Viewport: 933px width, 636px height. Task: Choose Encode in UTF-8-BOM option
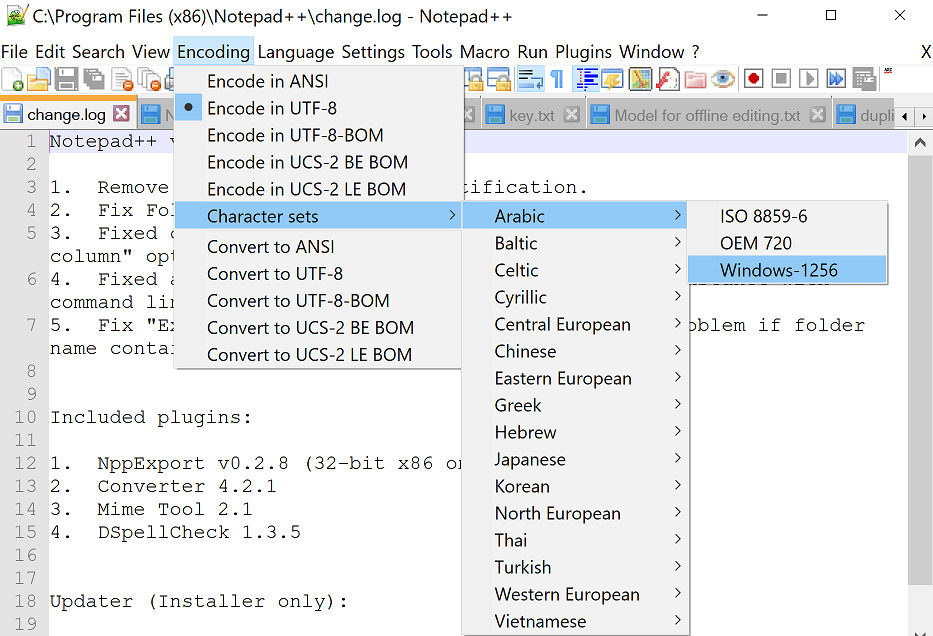point(295,135)
